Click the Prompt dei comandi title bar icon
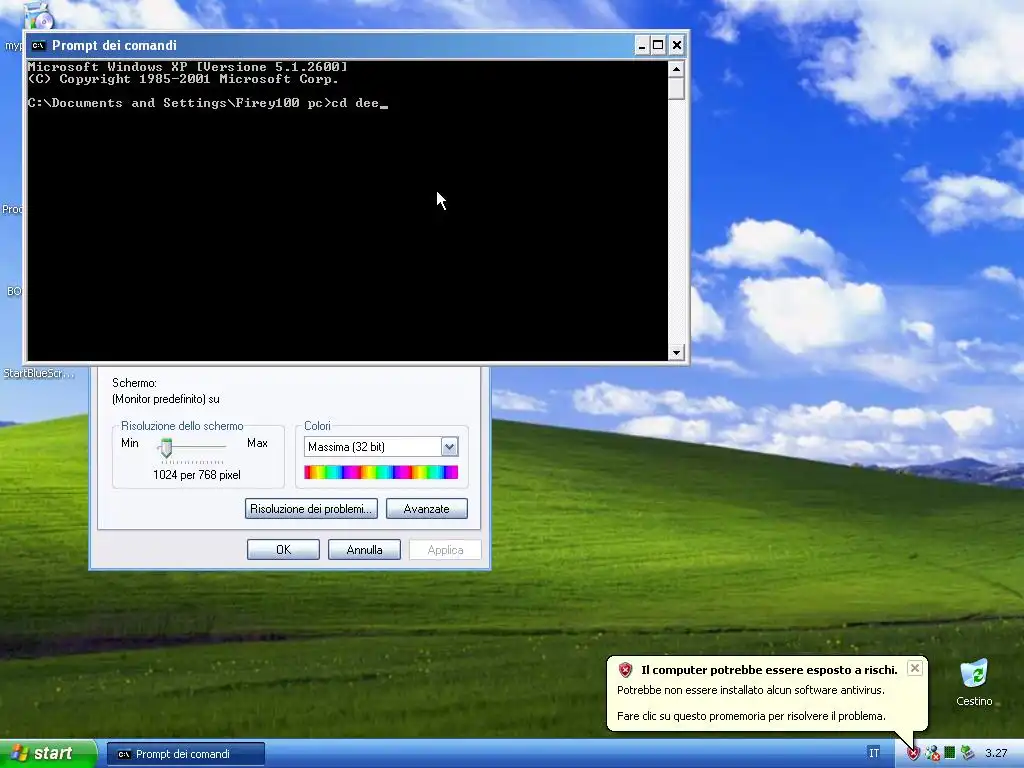 coord(39,45)
